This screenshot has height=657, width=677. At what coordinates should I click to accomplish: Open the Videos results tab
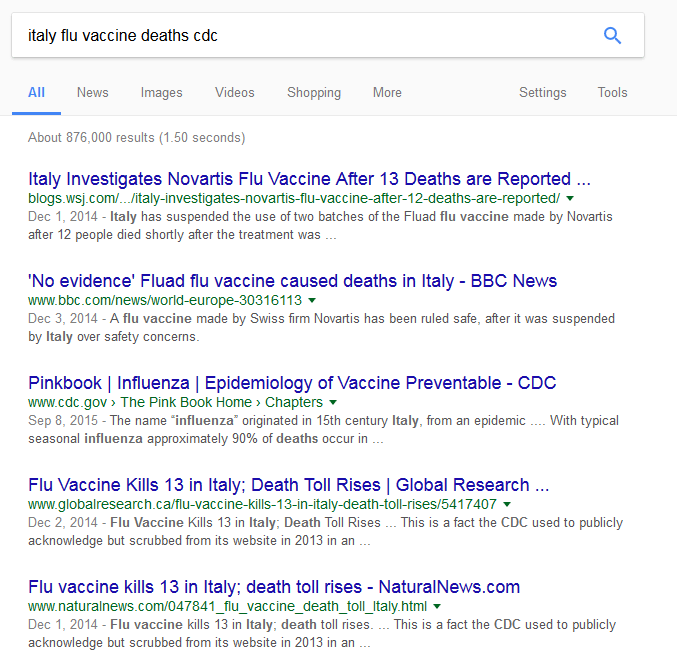pos(234,93)
